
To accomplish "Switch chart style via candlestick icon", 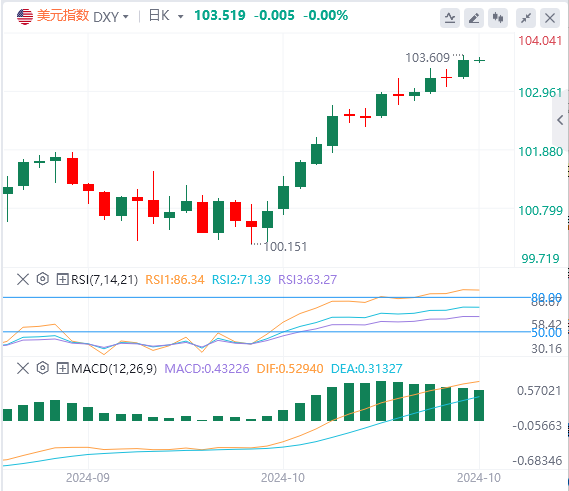I will tap(498, 18).
